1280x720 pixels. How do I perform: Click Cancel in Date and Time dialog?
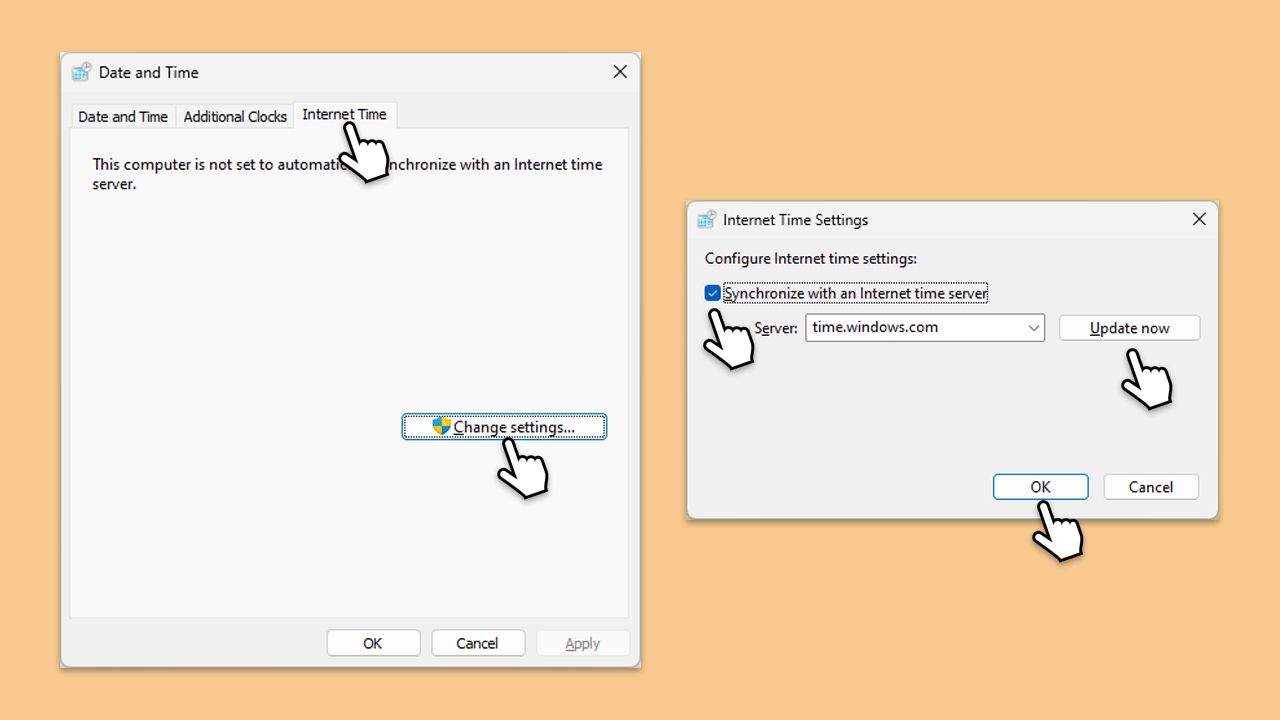[477, 643]
